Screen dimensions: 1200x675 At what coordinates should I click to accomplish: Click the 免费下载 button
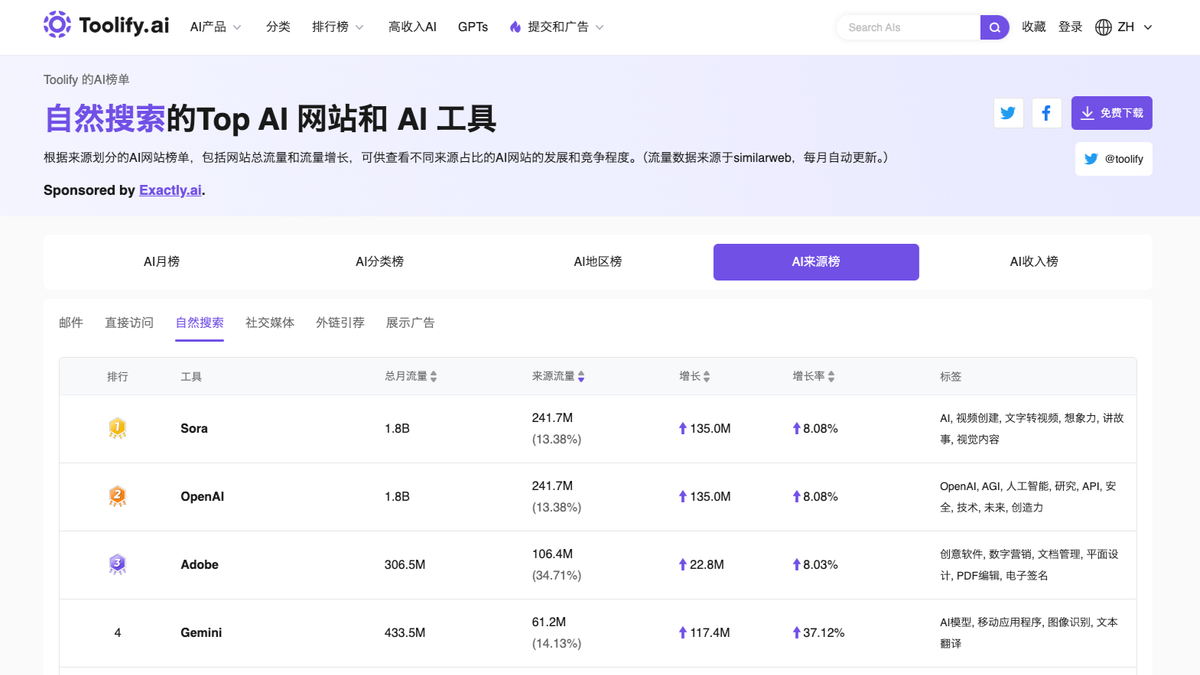[x=1112, y=113]
